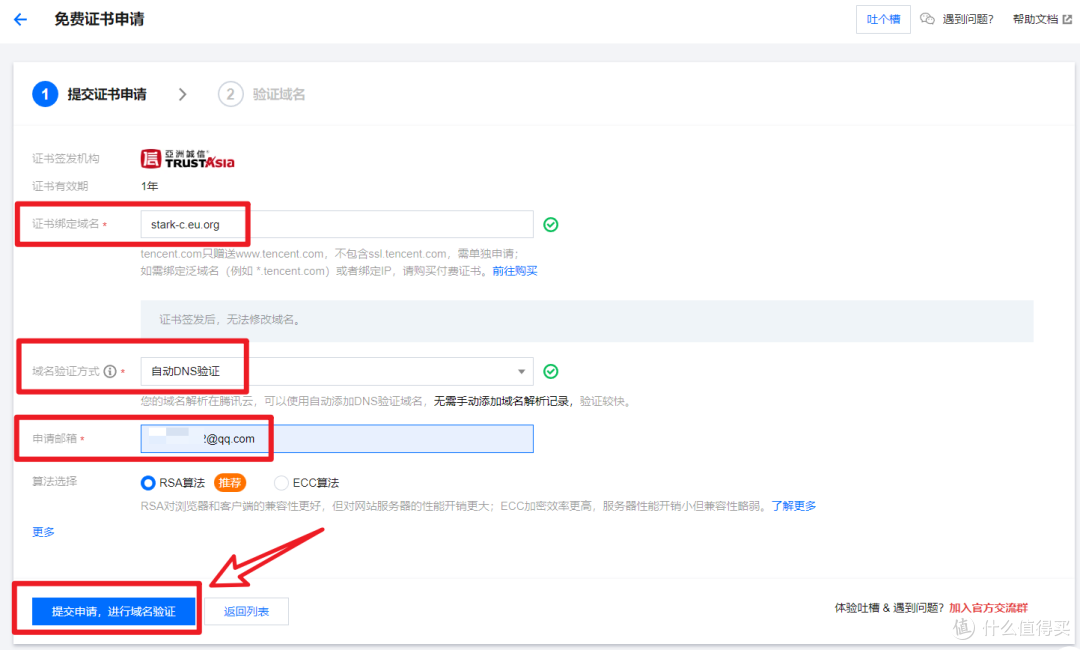
Task: Focus the 申请邮箱 input field
Action: pos(337,439)
